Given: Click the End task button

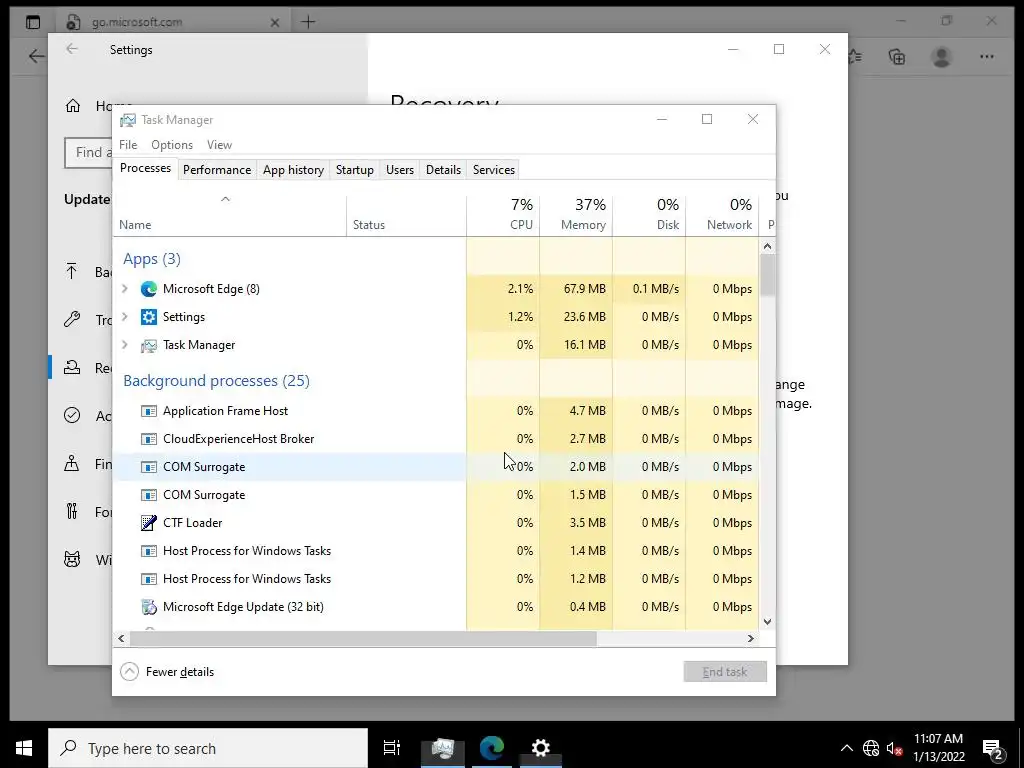Looking at the screenshot, I should click(725, 671).
